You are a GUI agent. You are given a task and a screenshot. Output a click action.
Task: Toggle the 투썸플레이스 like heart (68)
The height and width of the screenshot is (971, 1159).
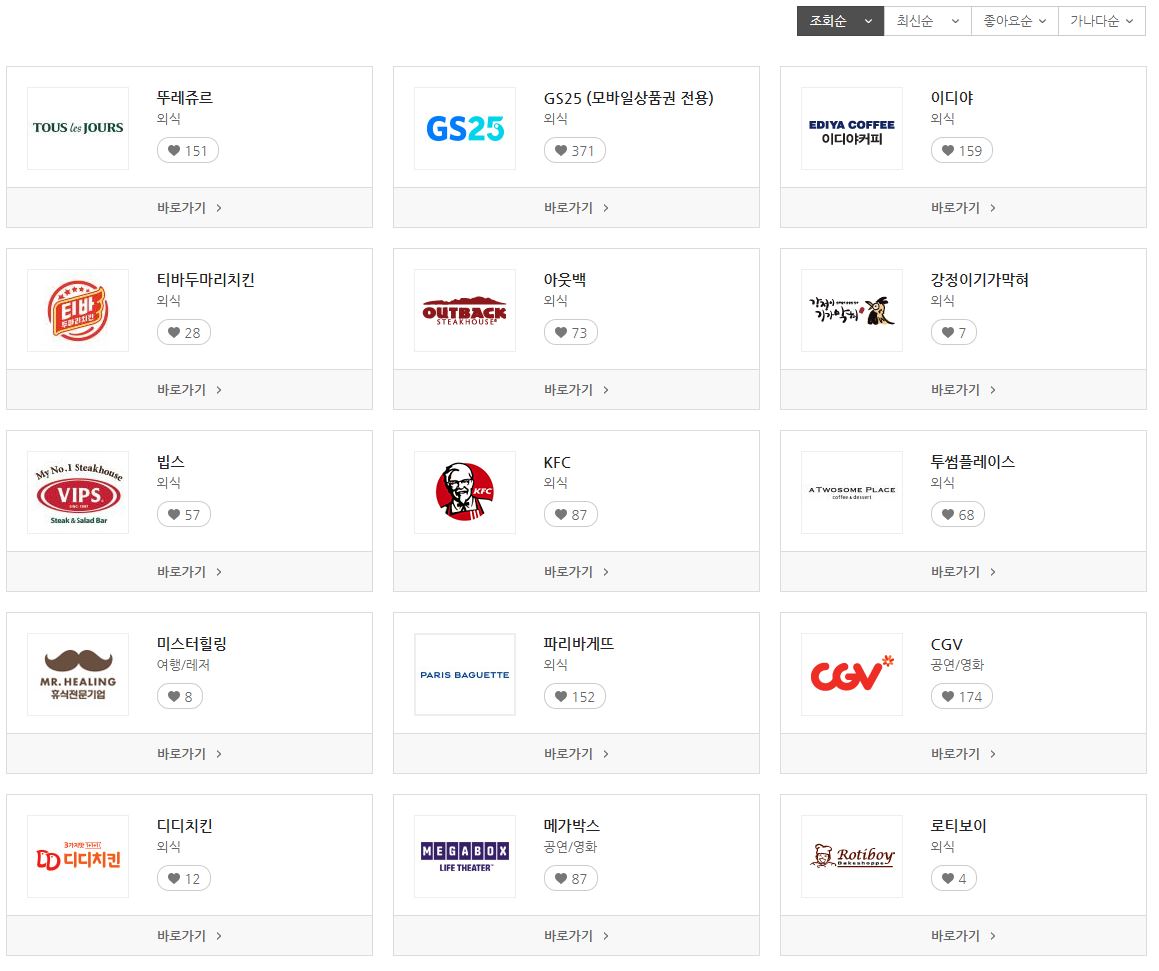click(x=958, y=514)
